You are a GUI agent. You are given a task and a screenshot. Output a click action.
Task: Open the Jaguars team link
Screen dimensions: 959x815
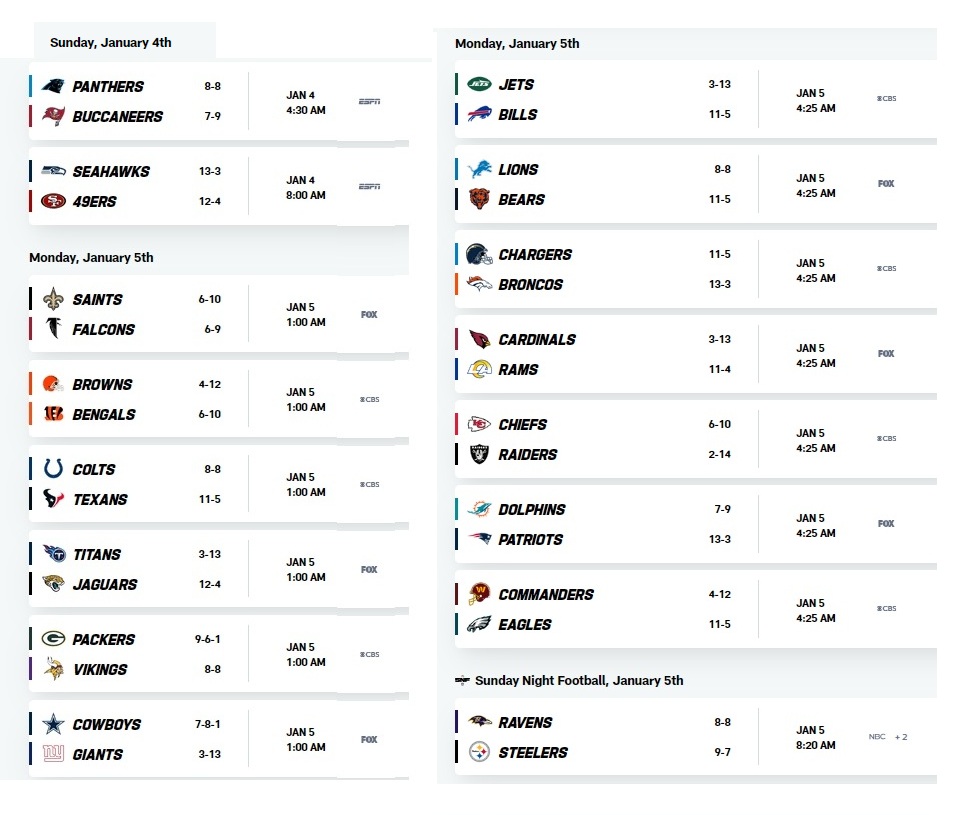coord(105,584)
